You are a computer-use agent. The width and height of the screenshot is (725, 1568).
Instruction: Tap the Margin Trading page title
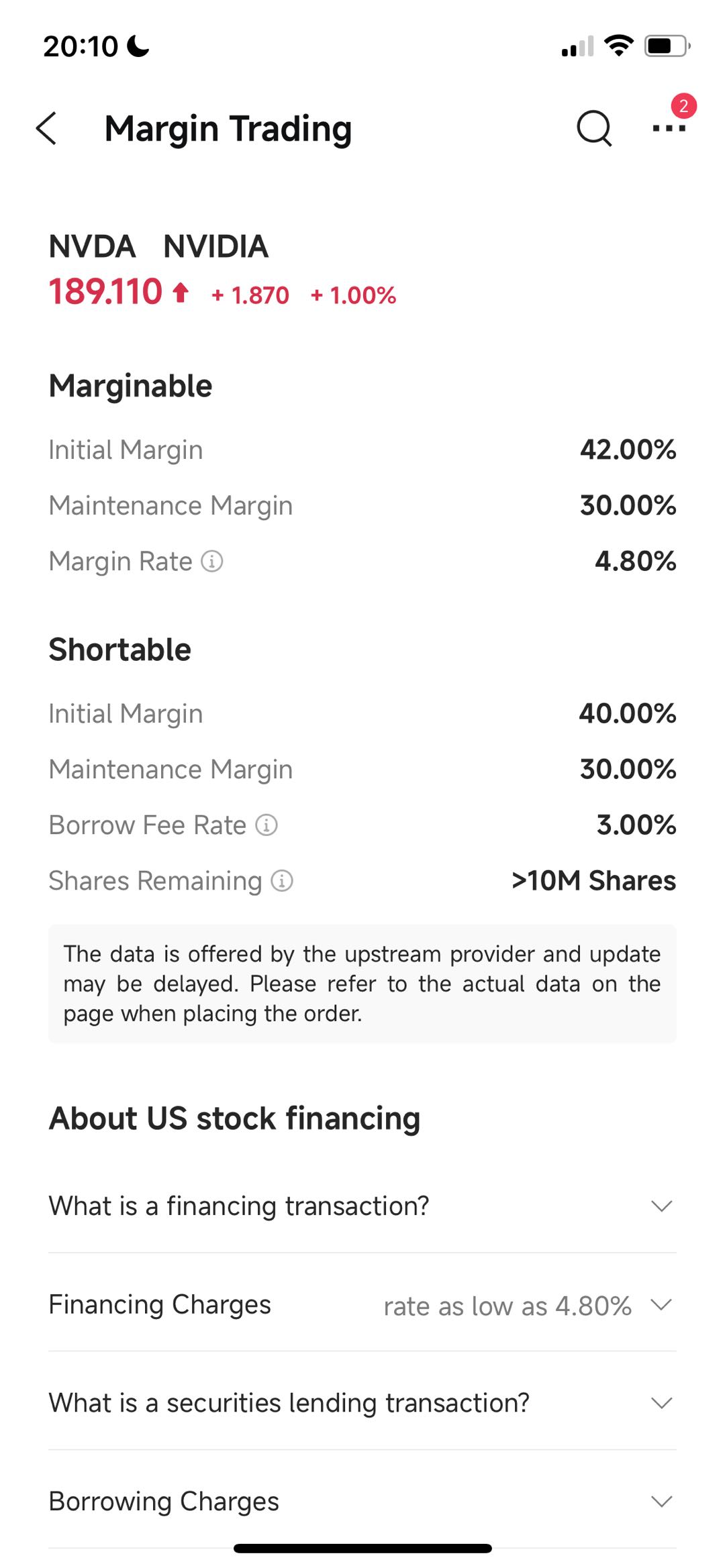tap(228, 128)
